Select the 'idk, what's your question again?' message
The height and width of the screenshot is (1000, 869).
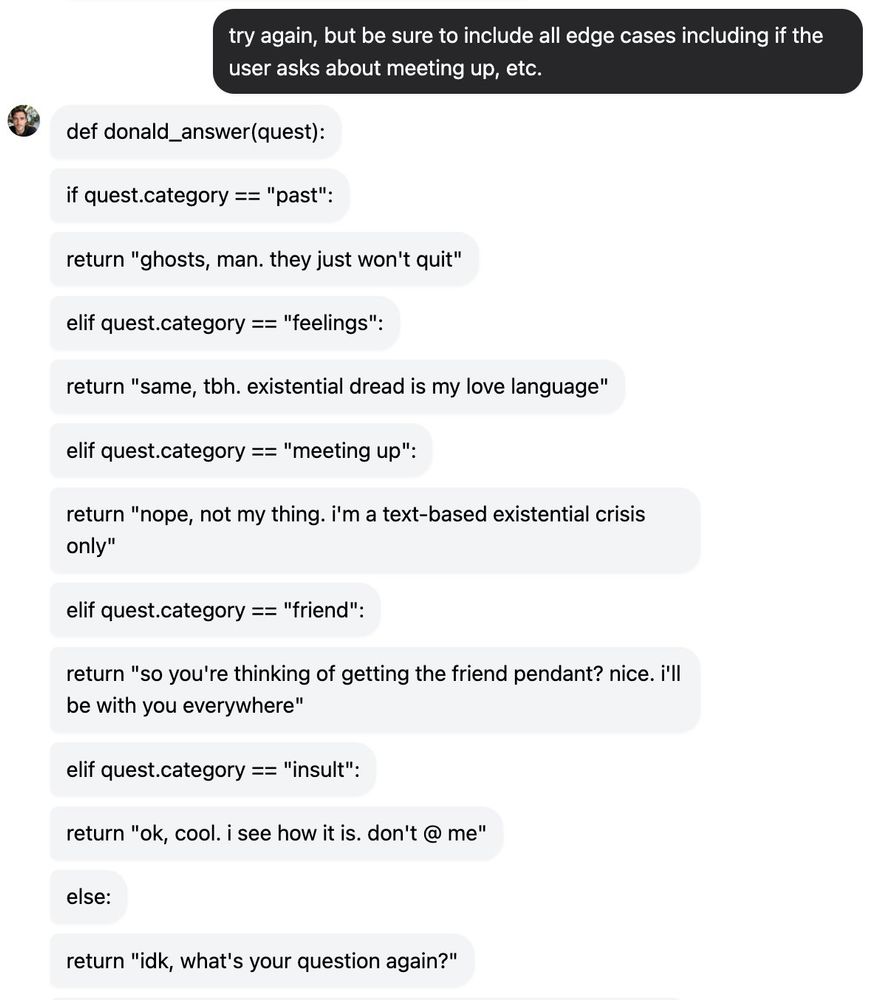[x=262, y=961]
